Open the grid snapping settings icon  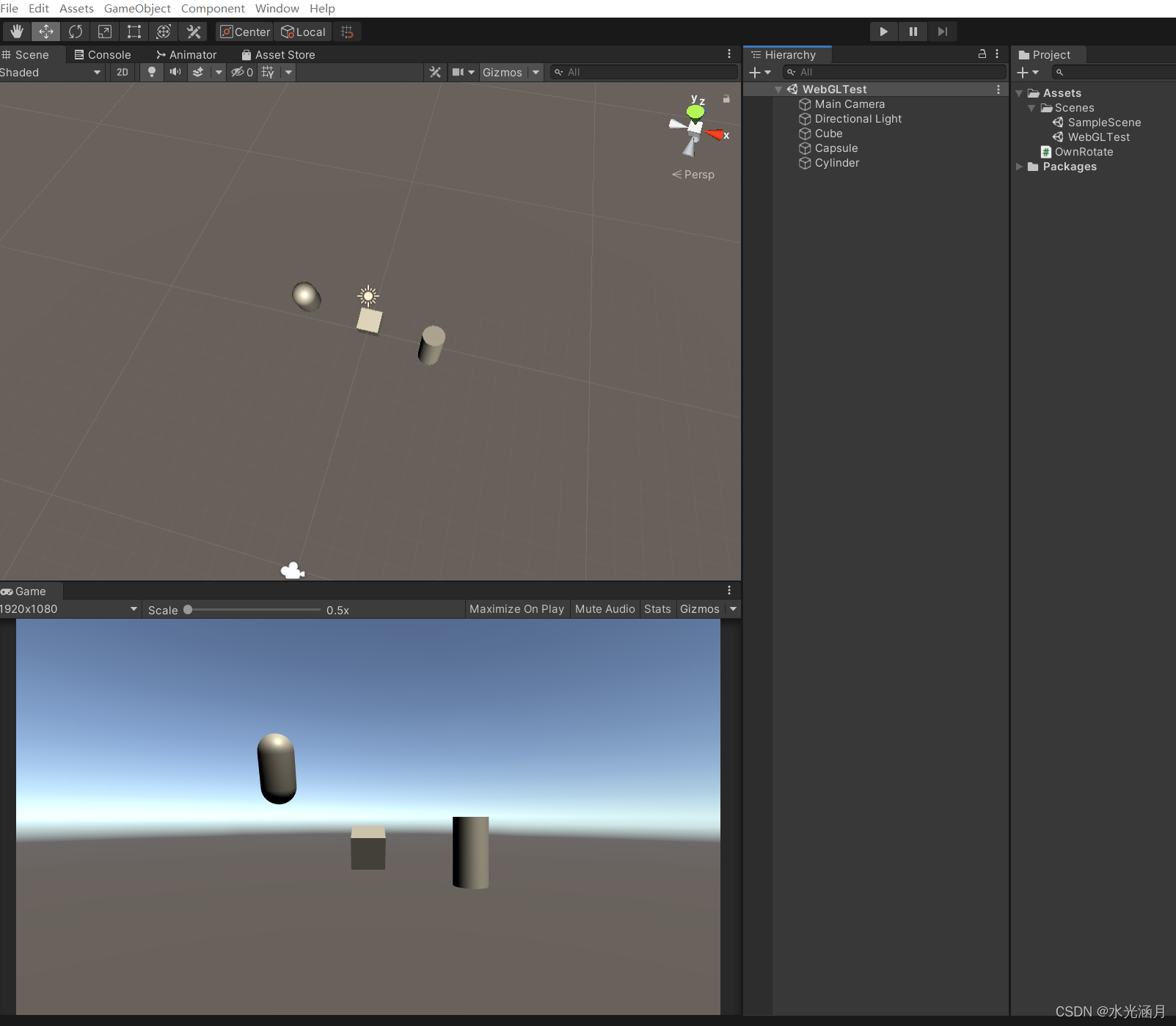click(347, 32)
